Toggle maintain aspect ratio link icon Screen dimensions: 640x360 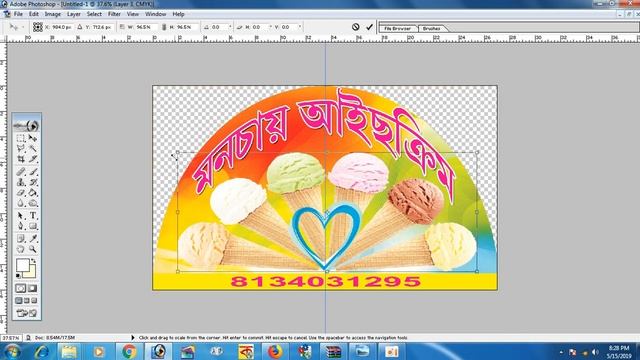click(164, 27)
